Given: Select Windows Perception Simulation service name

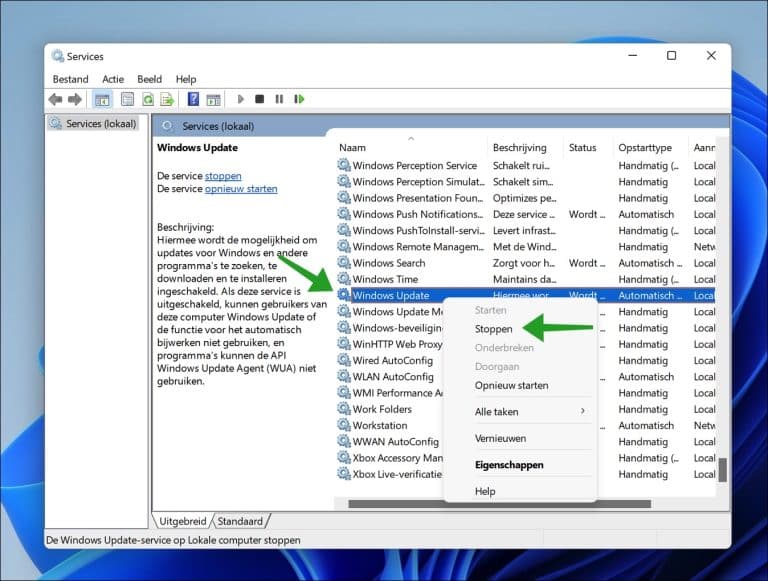Looking at the screenshot, I should click(x=419, y=182).
